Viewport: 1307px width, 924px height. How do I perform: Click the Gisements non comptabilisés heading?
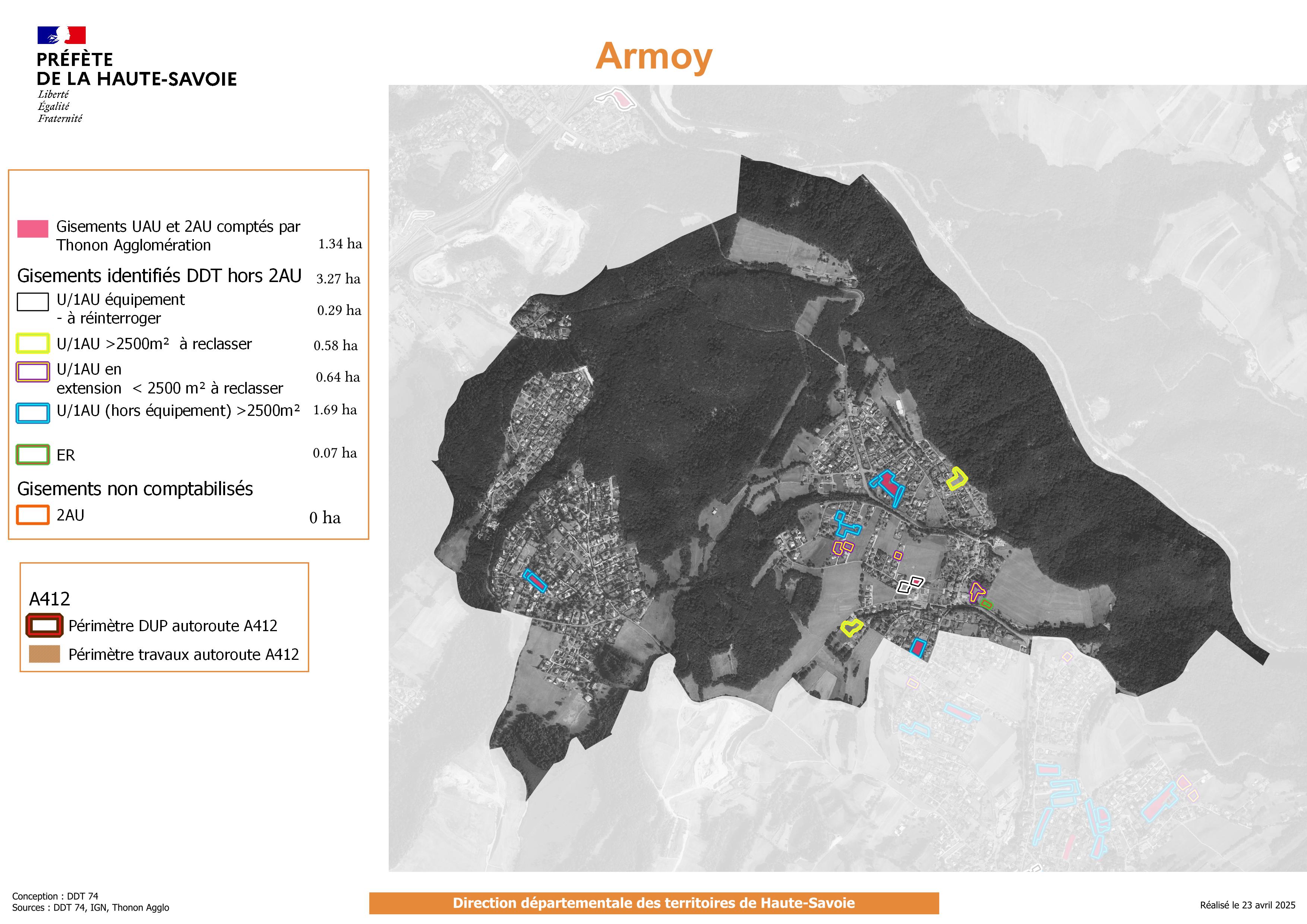[135, 489]
